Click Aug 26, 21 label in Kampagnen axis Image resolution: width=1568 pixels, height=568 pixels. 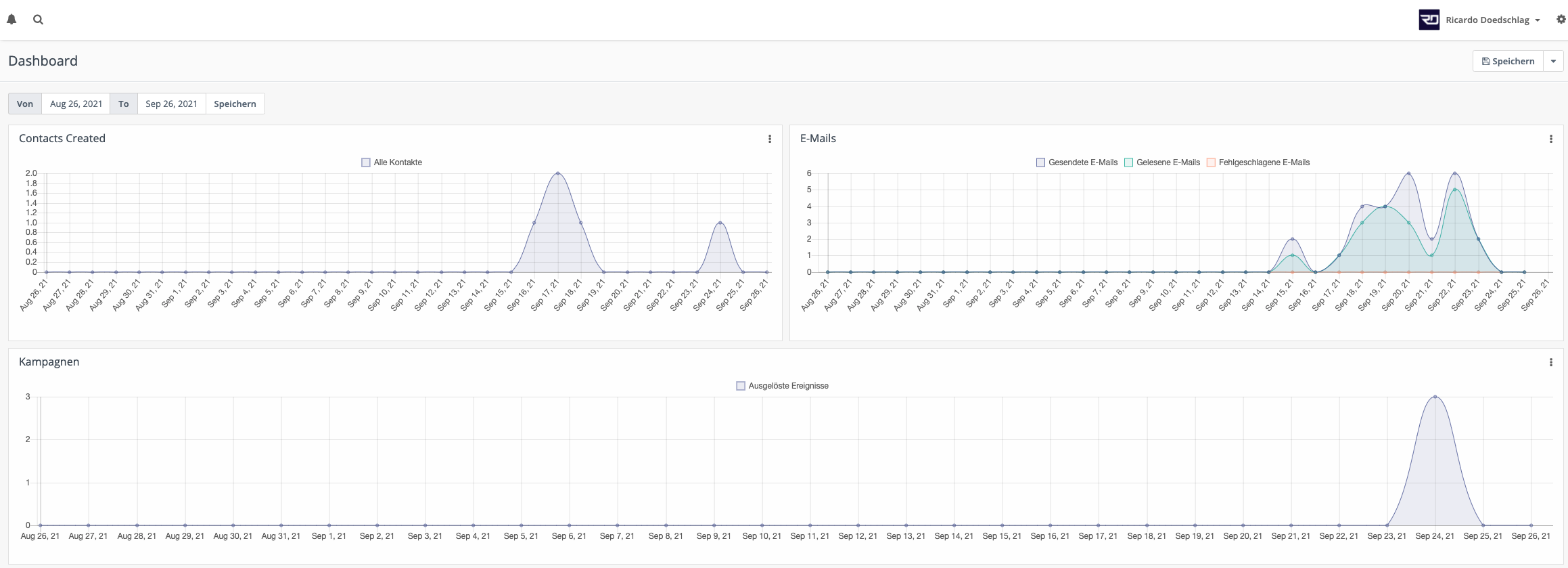tap(40, 536)
